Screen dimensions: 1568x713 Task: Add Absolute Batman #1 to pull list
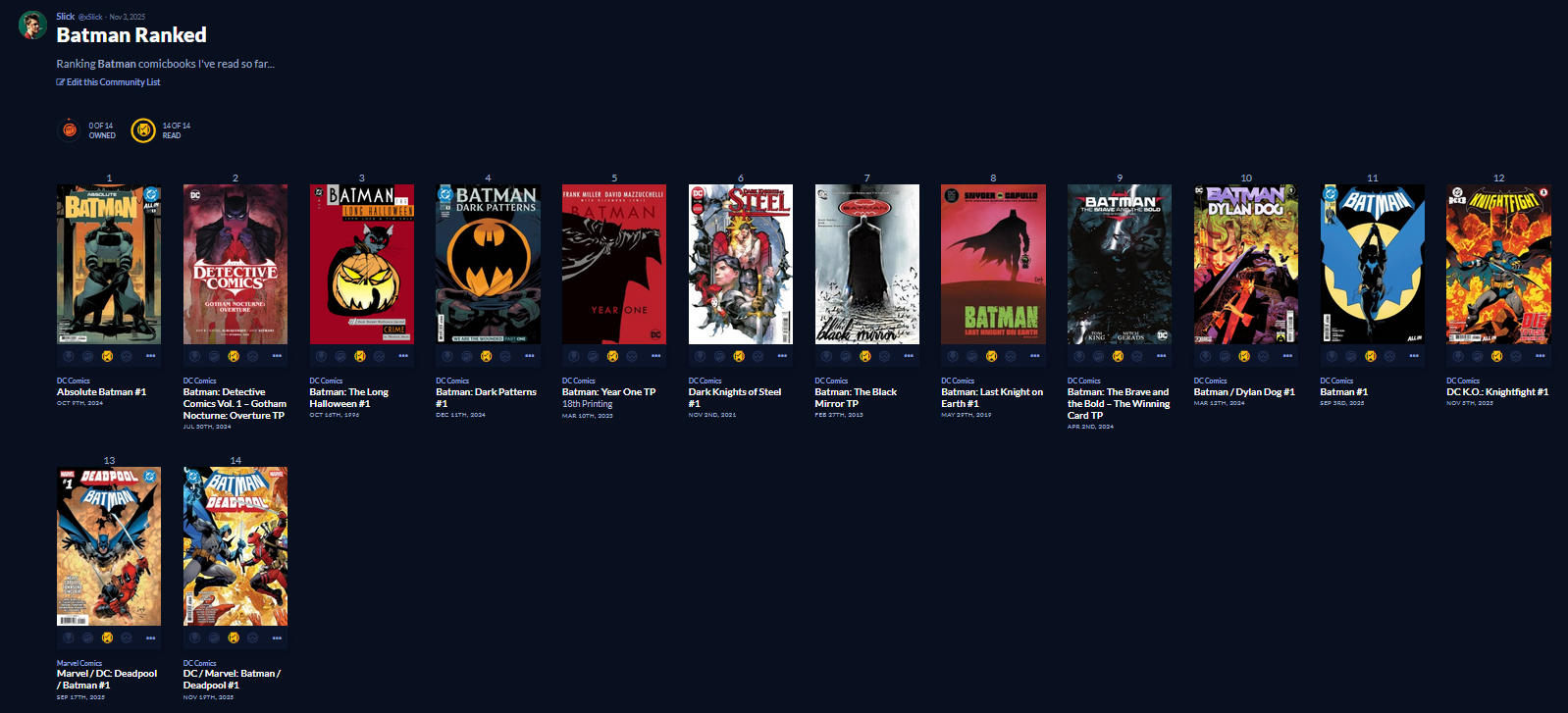pos(69,356)
